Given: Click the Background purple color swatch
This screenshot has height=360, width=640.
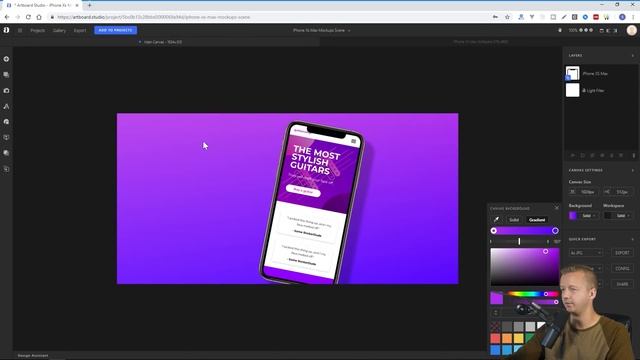Looking at the screenshot, I should [573, 216].
